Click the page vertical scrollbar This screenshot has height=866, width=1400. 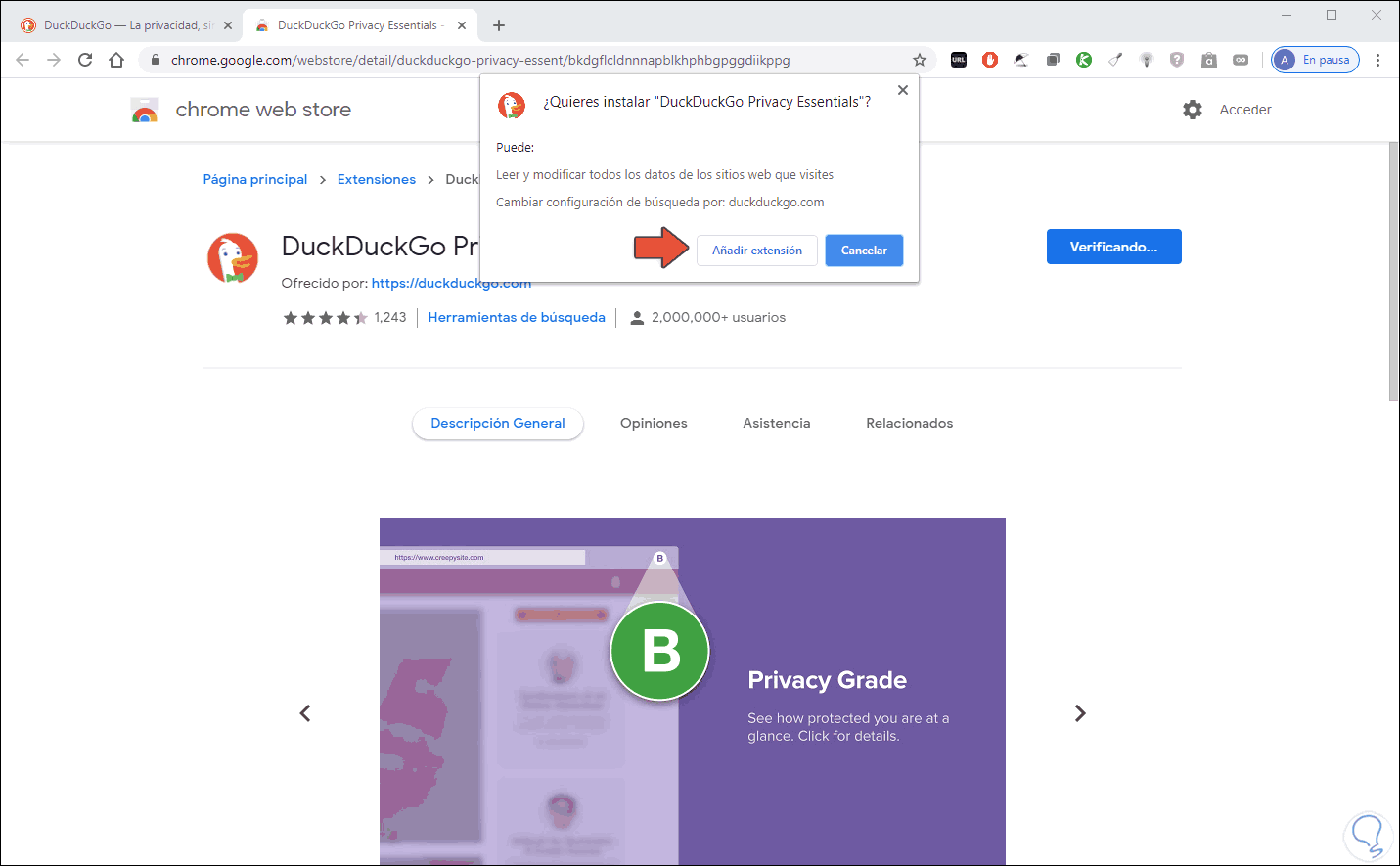[x=1393, y=271]
